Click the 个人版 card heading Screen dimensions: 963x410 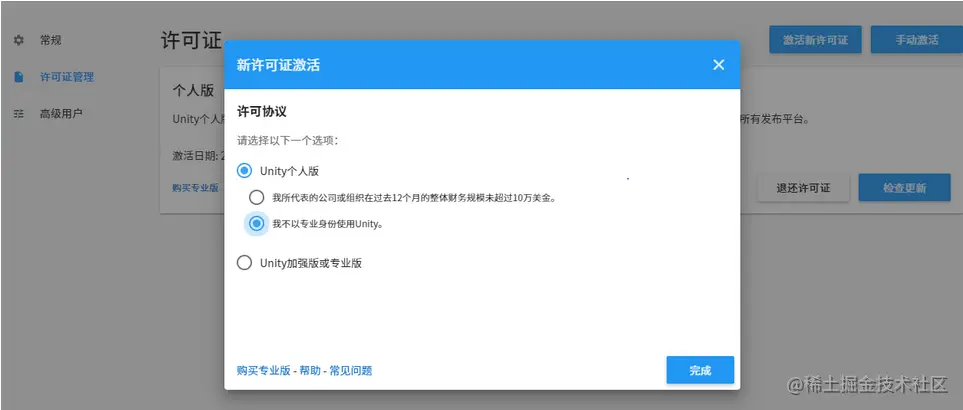[193, 90]
